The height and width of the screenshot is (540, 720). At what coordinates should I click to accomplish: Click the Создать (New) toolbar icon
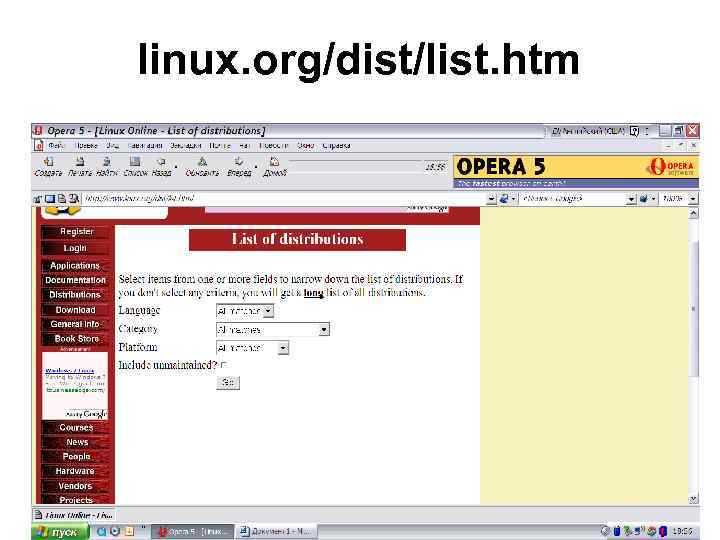pyautogui.click(x=48, y=162)
